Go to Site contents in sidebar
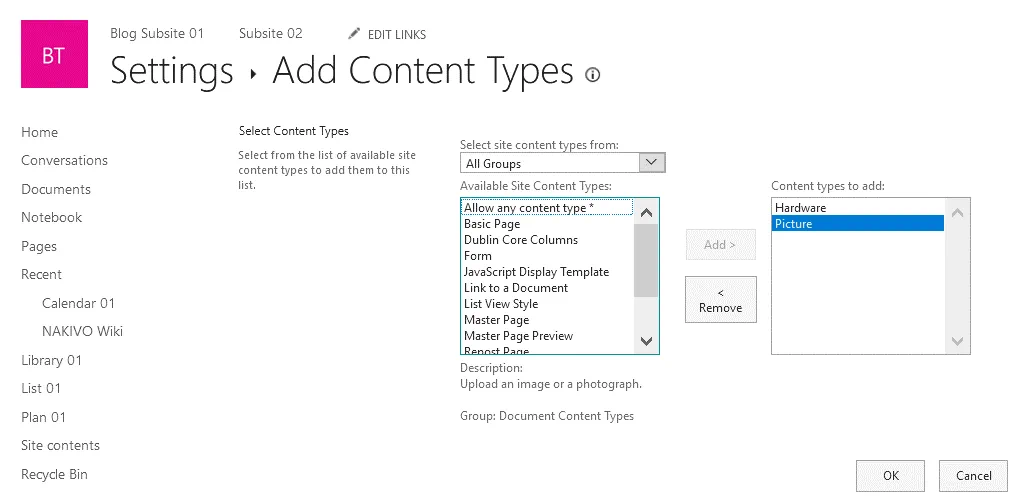Image resolution: width=1012 pixels, height=498 pixels. tap(61, 446)
